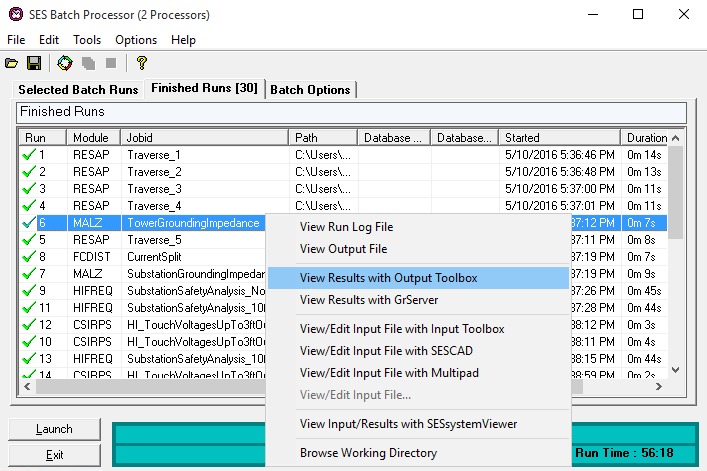
Task: Choose Browse Working Directory
Action: 418,453
